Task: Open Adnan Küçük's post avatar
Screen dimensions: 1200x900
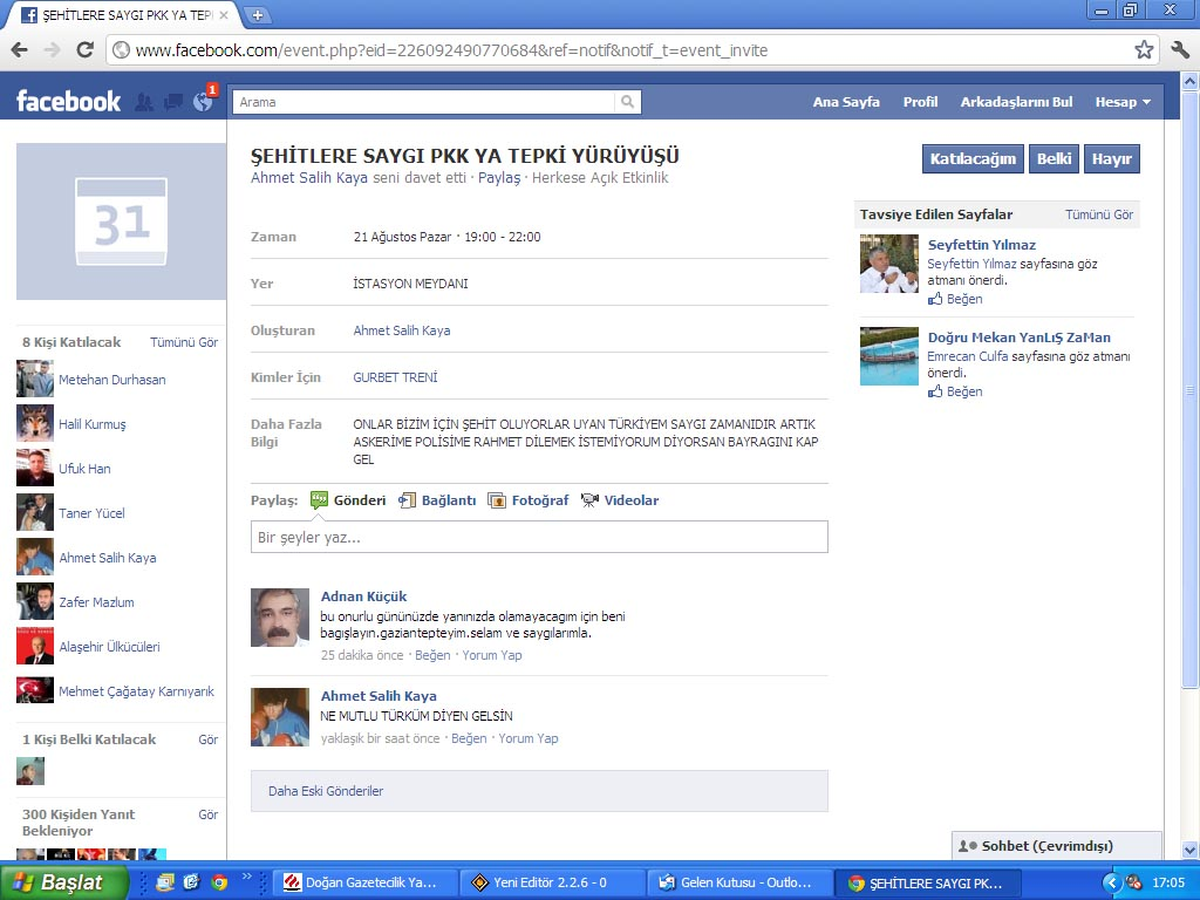Action: click(x=280, y=617)
